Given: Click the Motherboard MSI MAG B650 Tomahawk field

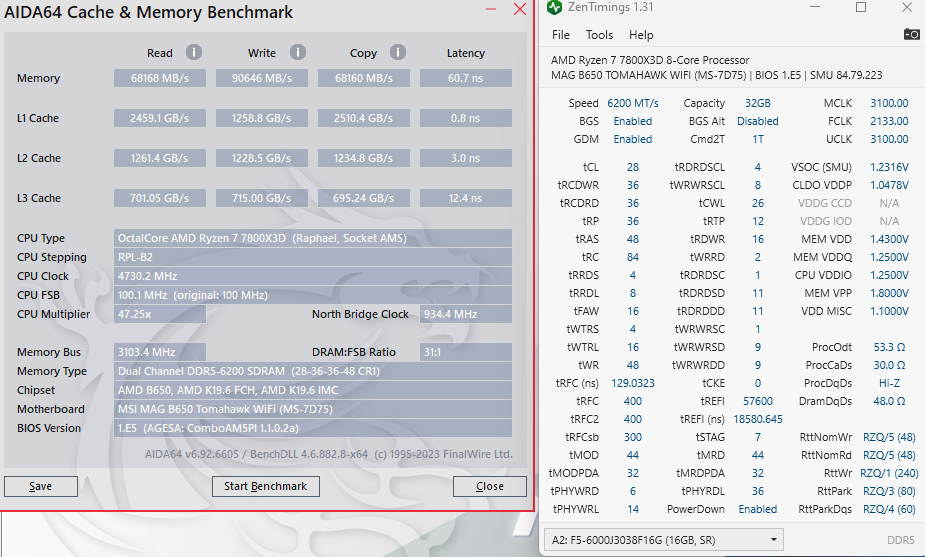Looking at the screenshot, I should point(313,409).
